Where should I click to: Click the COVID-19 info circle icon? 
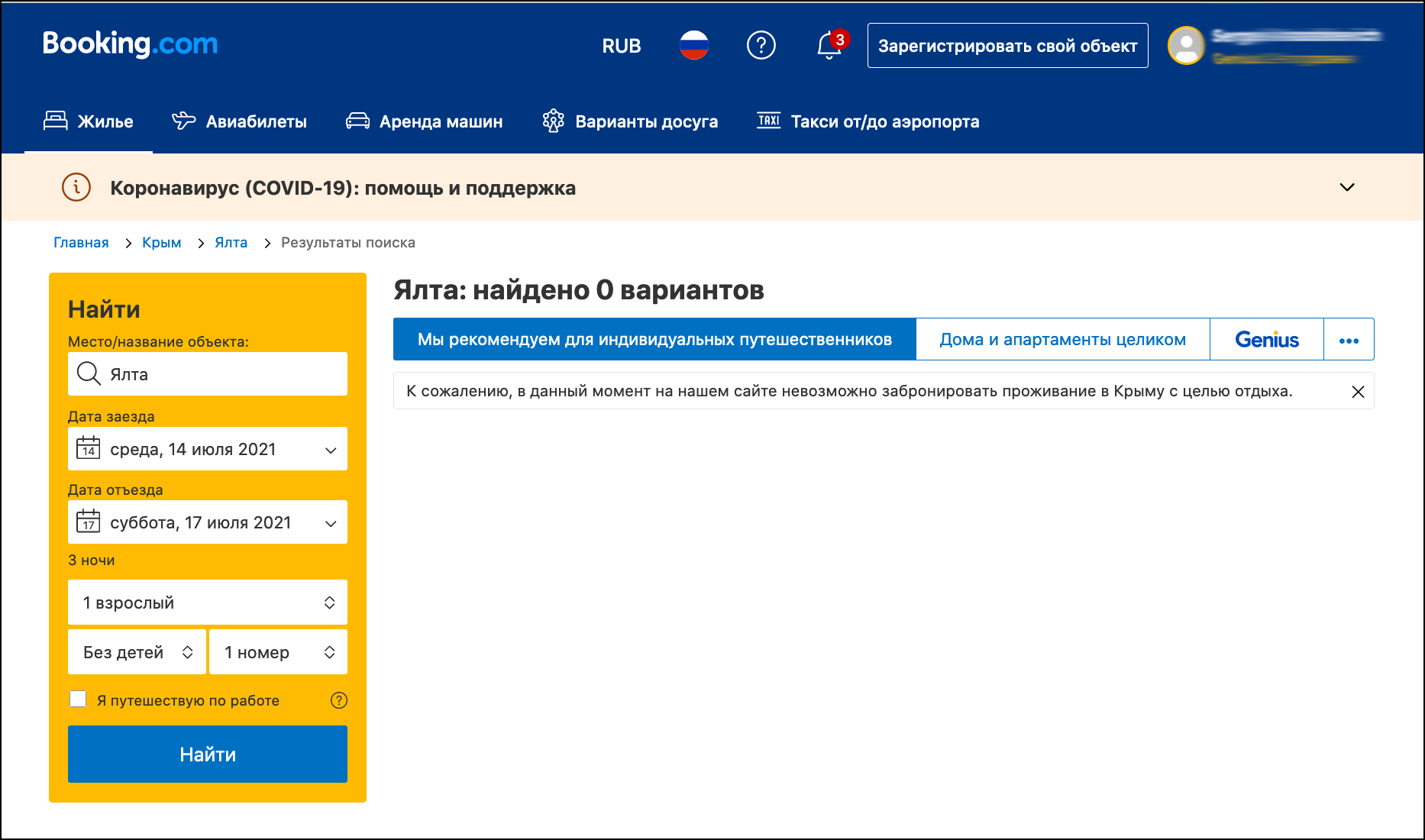point(76,187)
